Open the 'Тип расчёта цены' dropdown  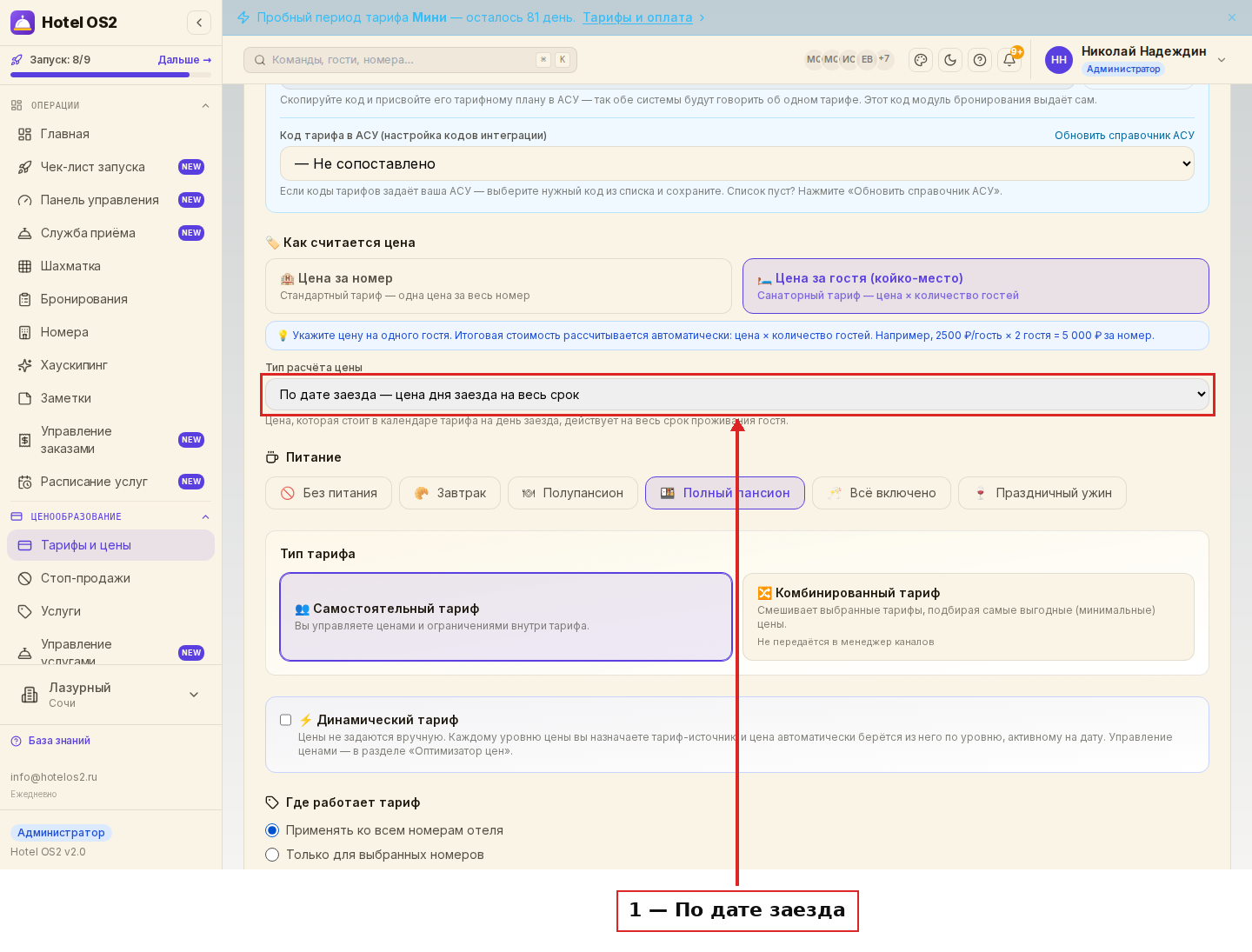click(x=737, y=395)
